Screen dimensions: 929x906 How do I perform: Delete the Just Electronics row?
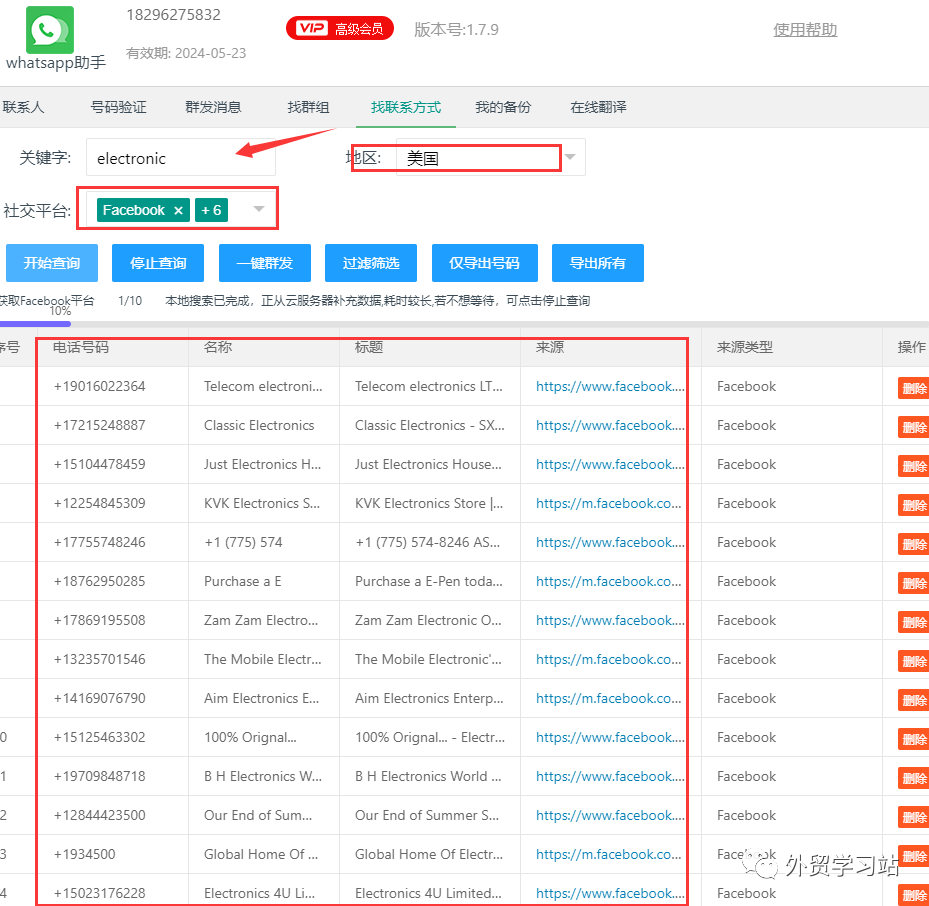click(x=914, y=467)
